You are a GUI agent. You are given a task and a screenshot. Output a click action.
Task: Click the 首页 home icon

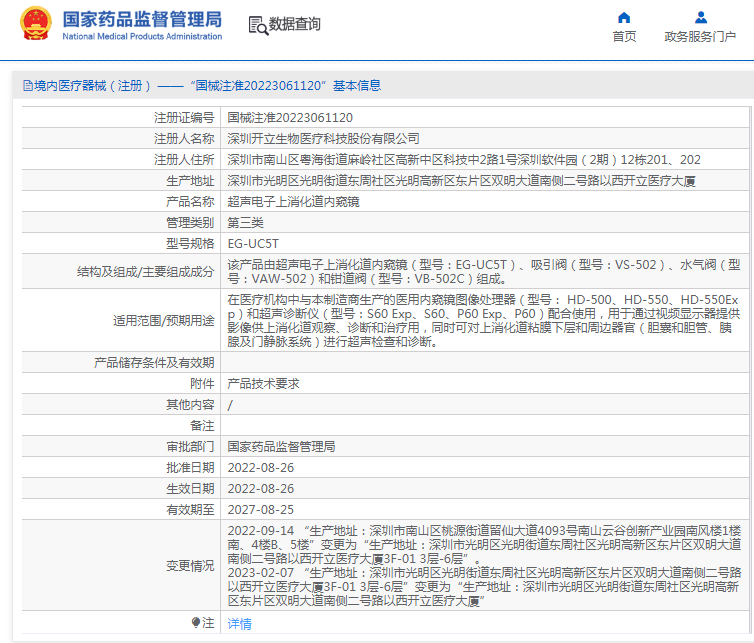[624, 18]
